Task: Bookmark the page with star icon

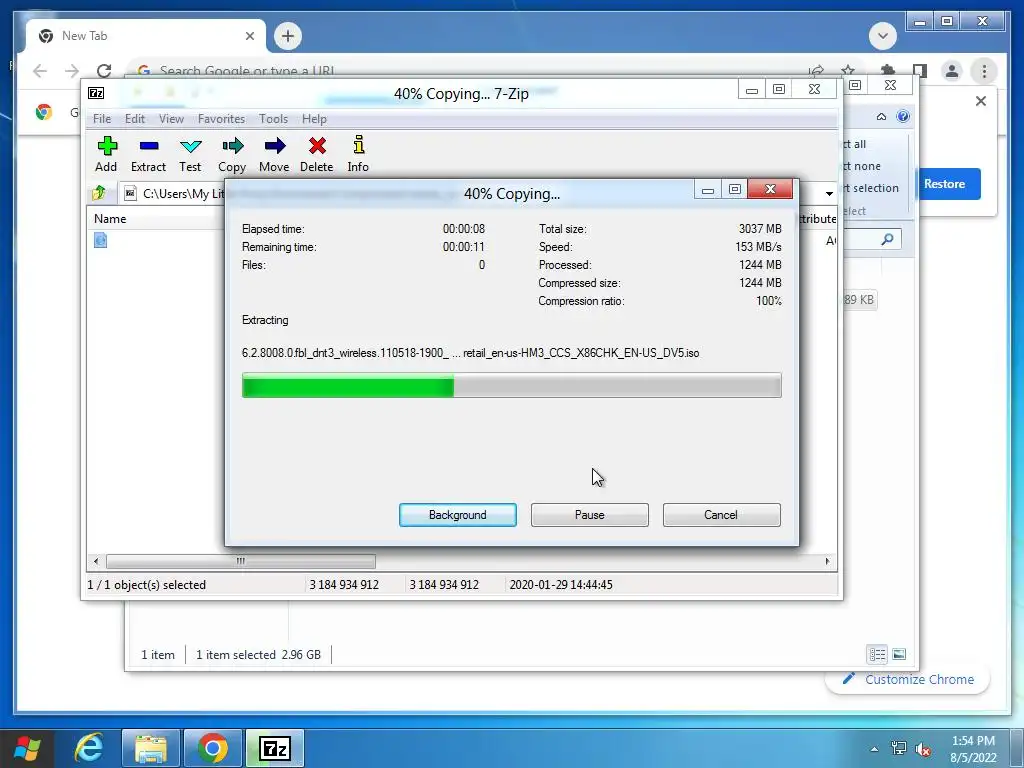Action: pos(848,70)
